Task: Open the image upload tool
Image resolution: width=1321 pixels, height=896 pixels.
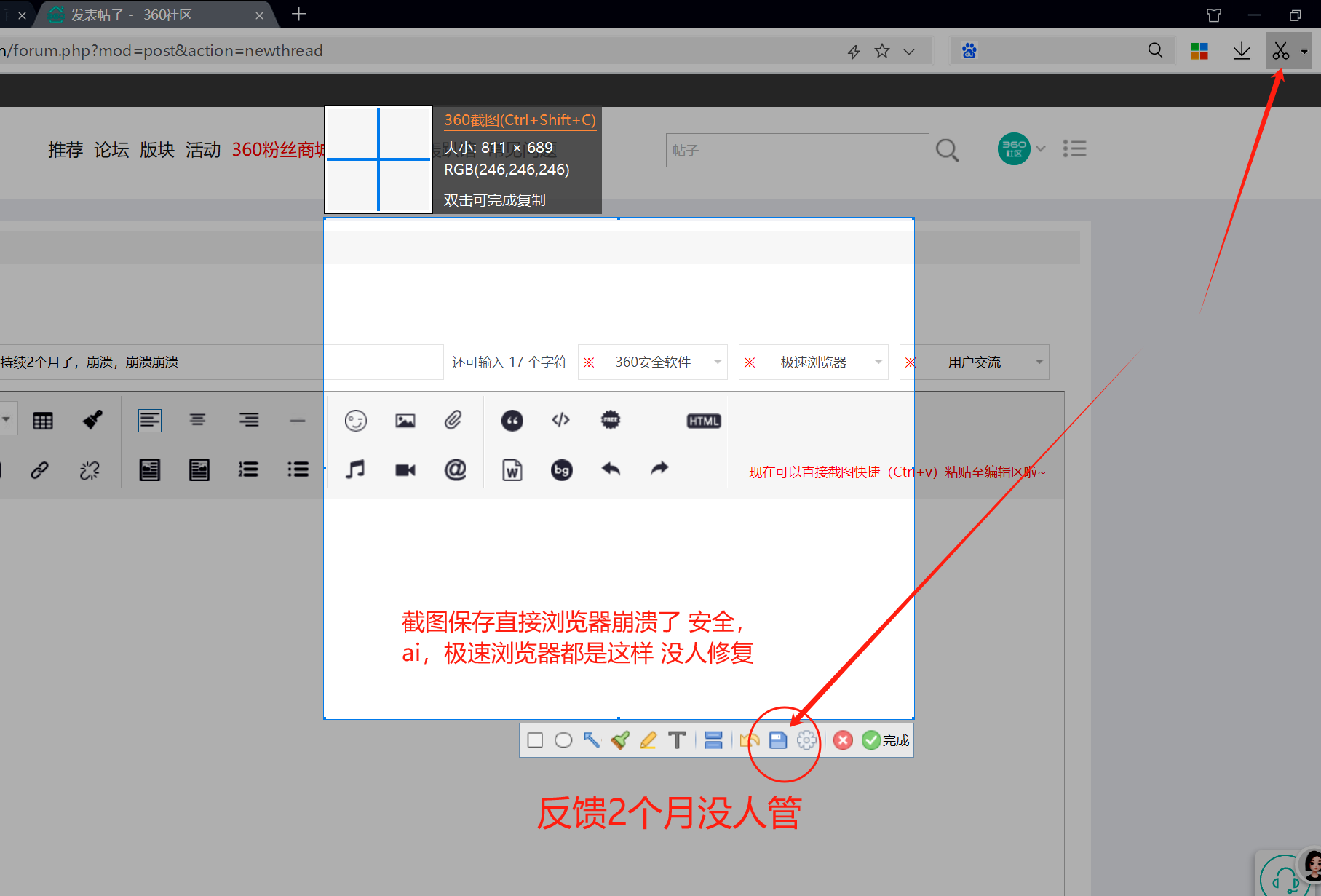Action: pyautogui.click(x=405, y=420)
